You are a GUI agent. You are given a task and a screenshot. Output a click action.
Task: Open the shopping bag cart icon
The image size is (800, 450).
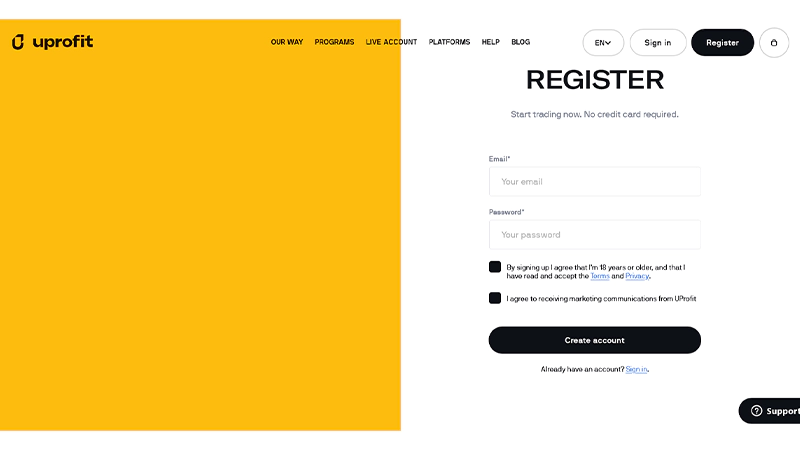tap(774, 43)
